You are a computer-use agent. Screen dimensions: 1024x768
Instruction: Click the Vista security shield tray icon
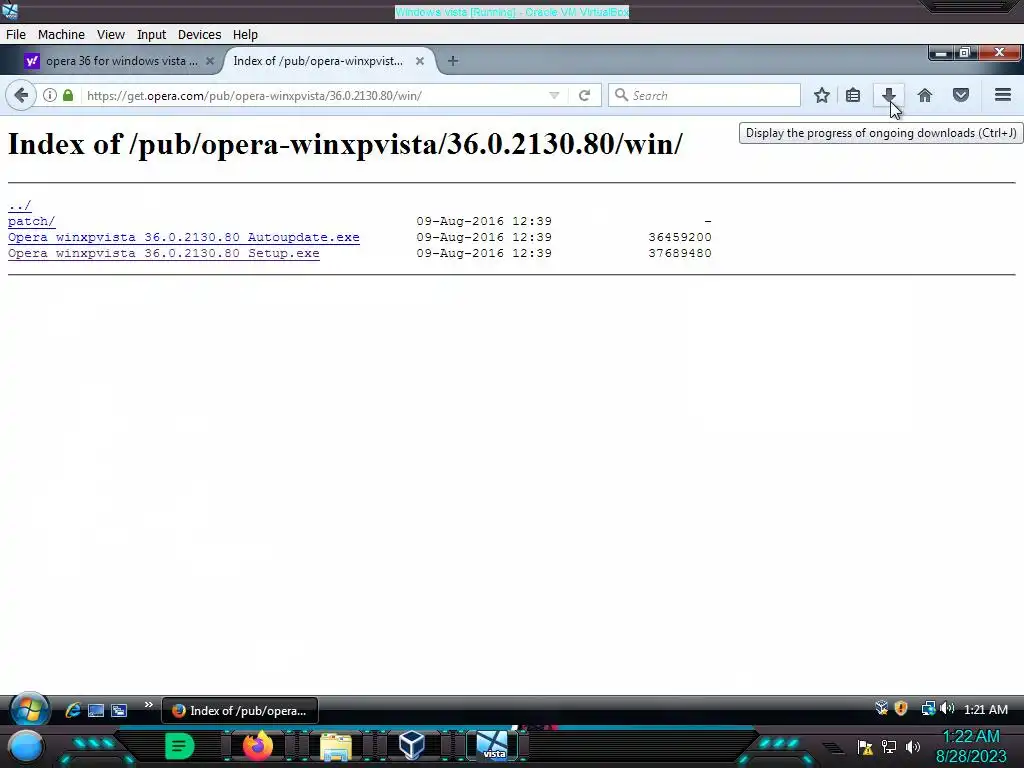coord(901,709)
